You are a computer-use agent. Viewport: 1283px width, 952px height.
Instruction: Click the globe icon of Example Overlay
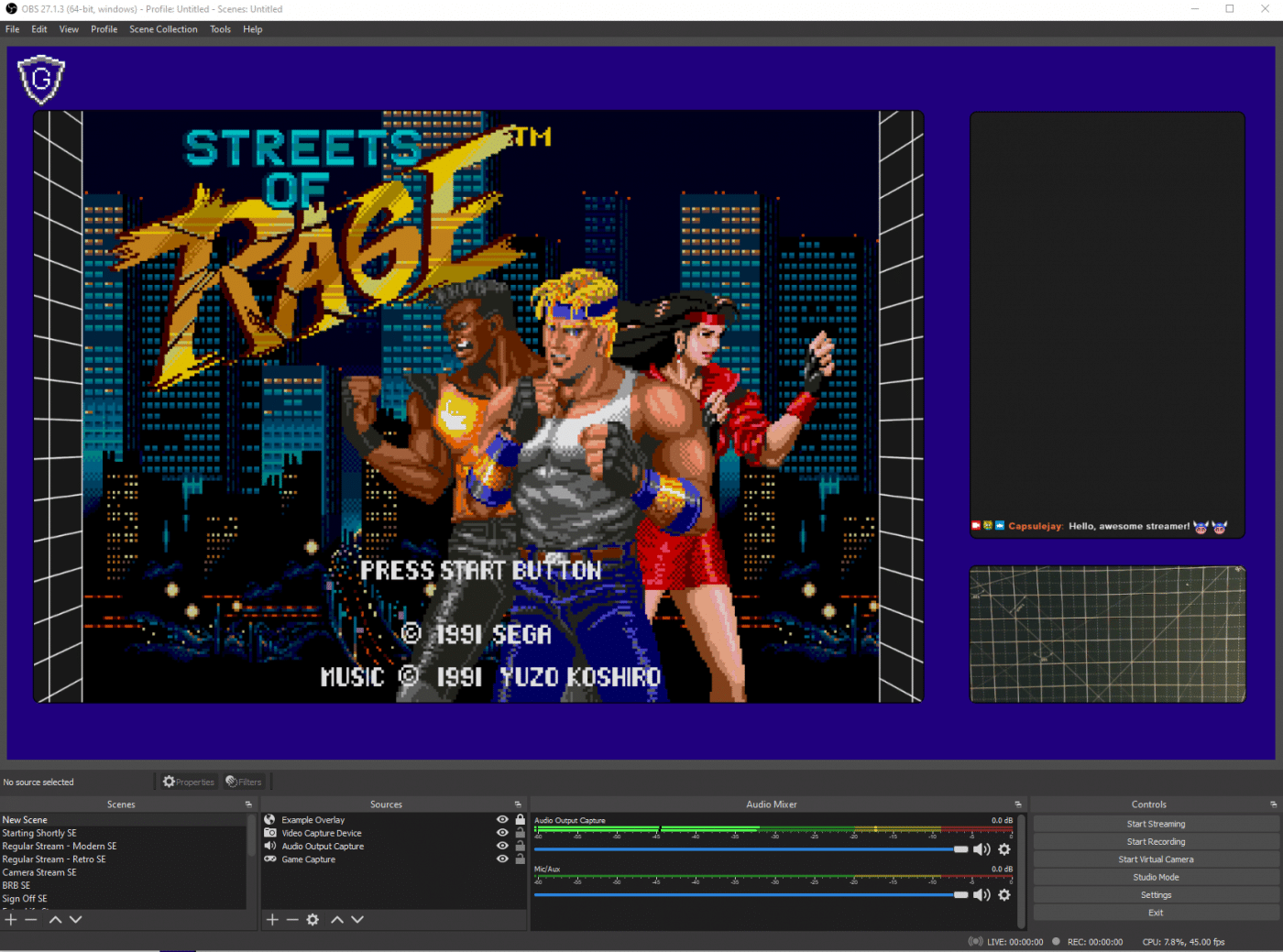pyautogui.click(x=270, y=820)
